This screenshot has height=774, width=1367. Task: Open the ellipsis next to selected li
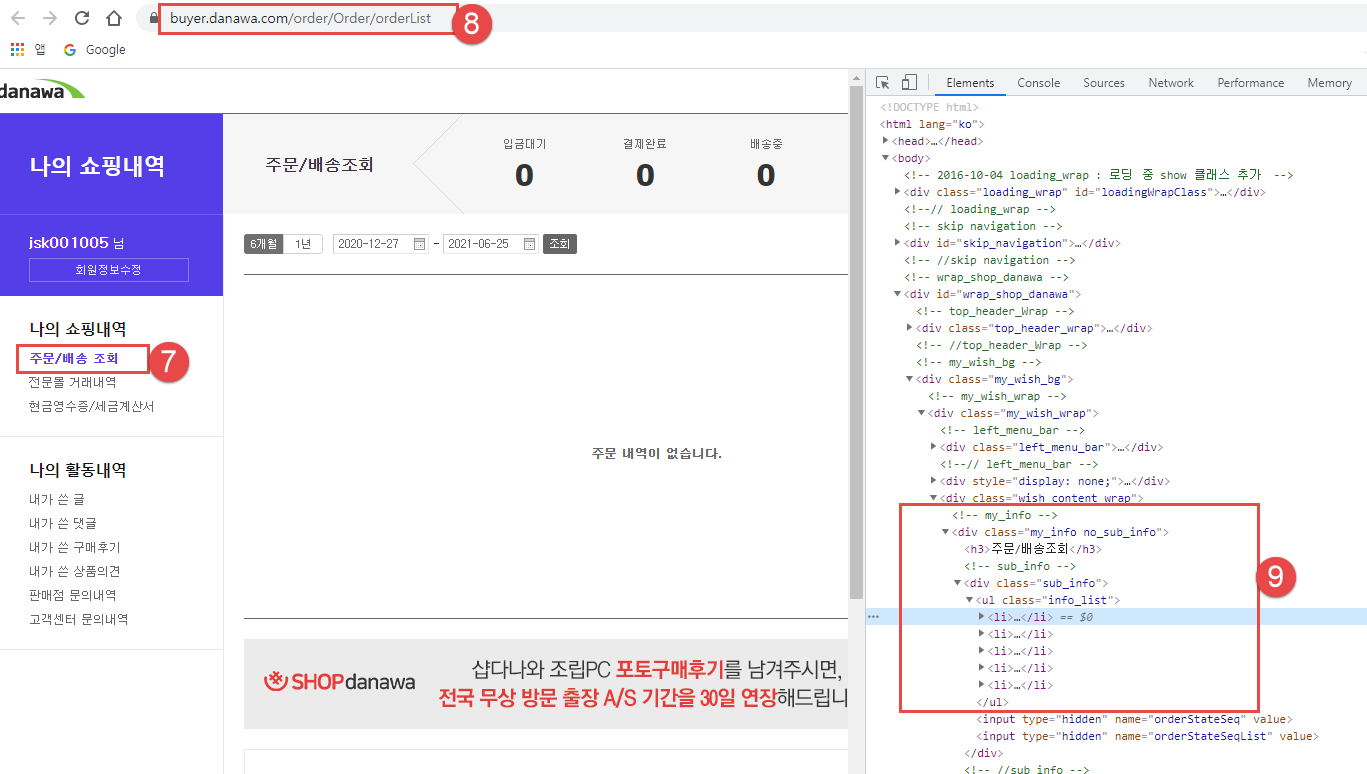pyautogui.click(x=873, y=617)
